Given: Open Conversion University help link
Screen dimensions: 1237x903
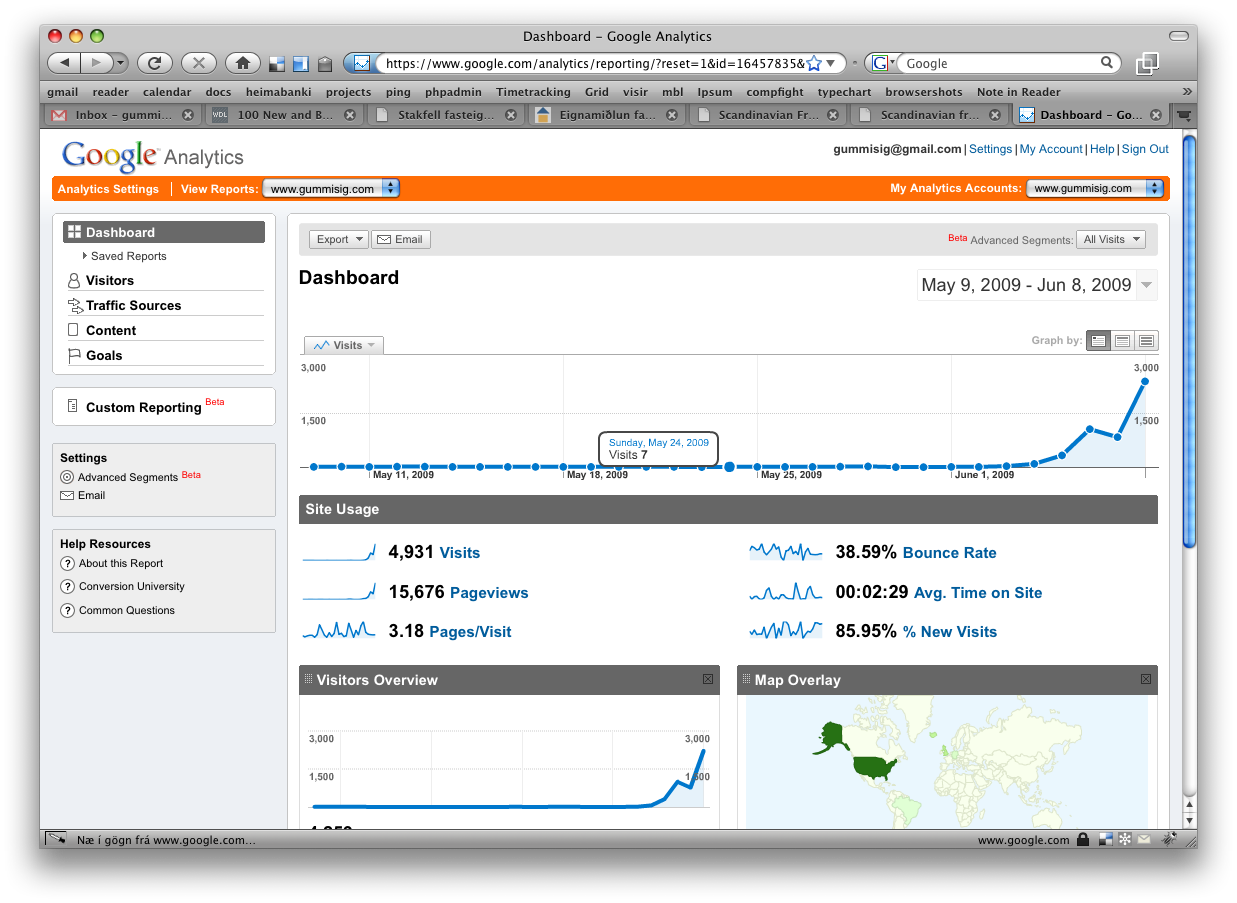Looking at the screenshot, I should (132, 587).
